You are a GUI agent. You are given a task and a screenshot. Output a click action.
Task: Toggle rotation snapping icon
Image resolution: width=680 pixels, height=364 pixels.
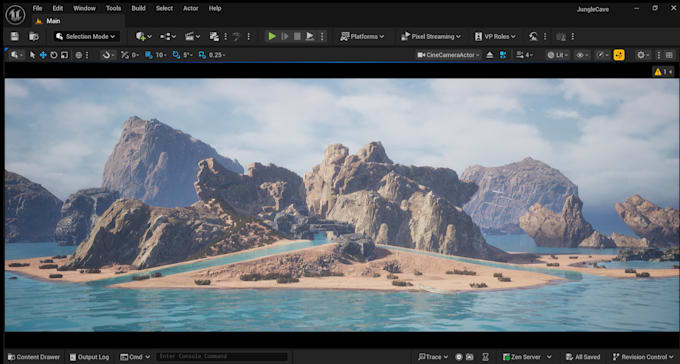[176, 55]
